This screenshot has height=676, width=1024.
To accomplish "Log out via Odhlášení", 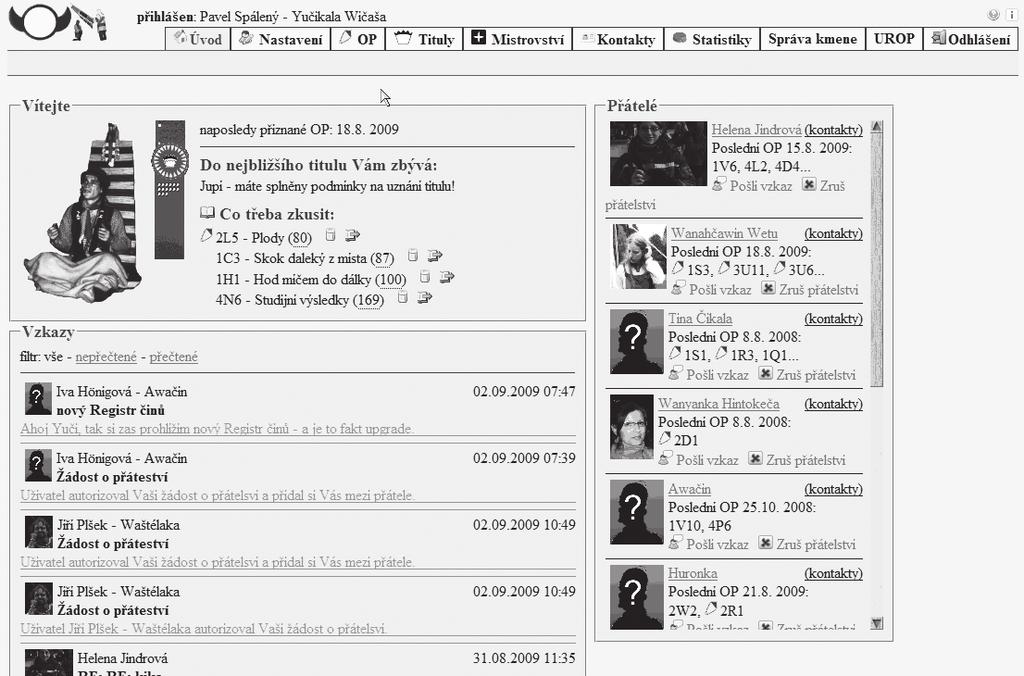I will pyautogui.click(x=970, y=39).
